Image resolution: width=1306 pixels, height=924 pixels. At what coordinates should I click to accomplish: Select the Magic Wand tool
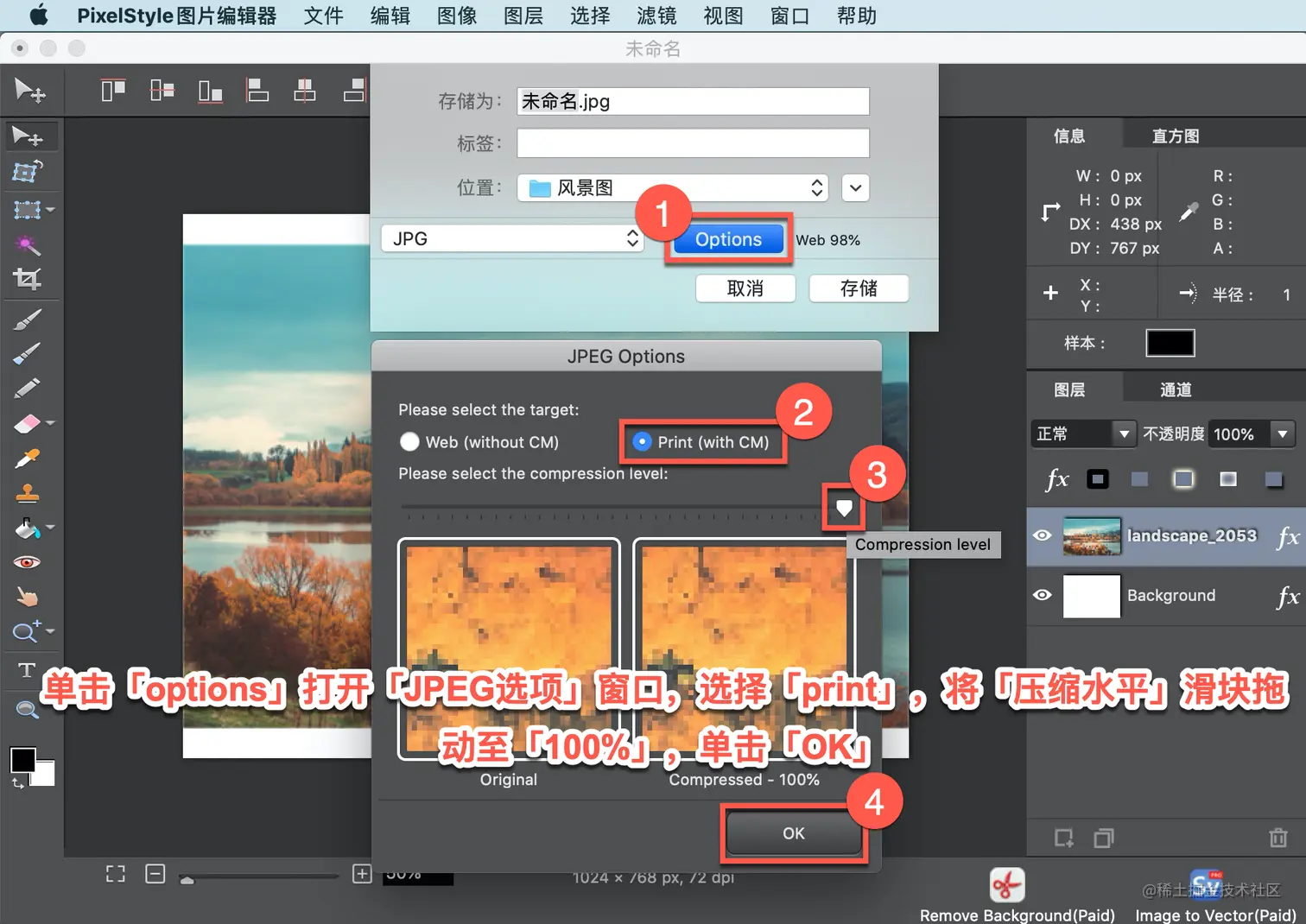click(27, 245)
